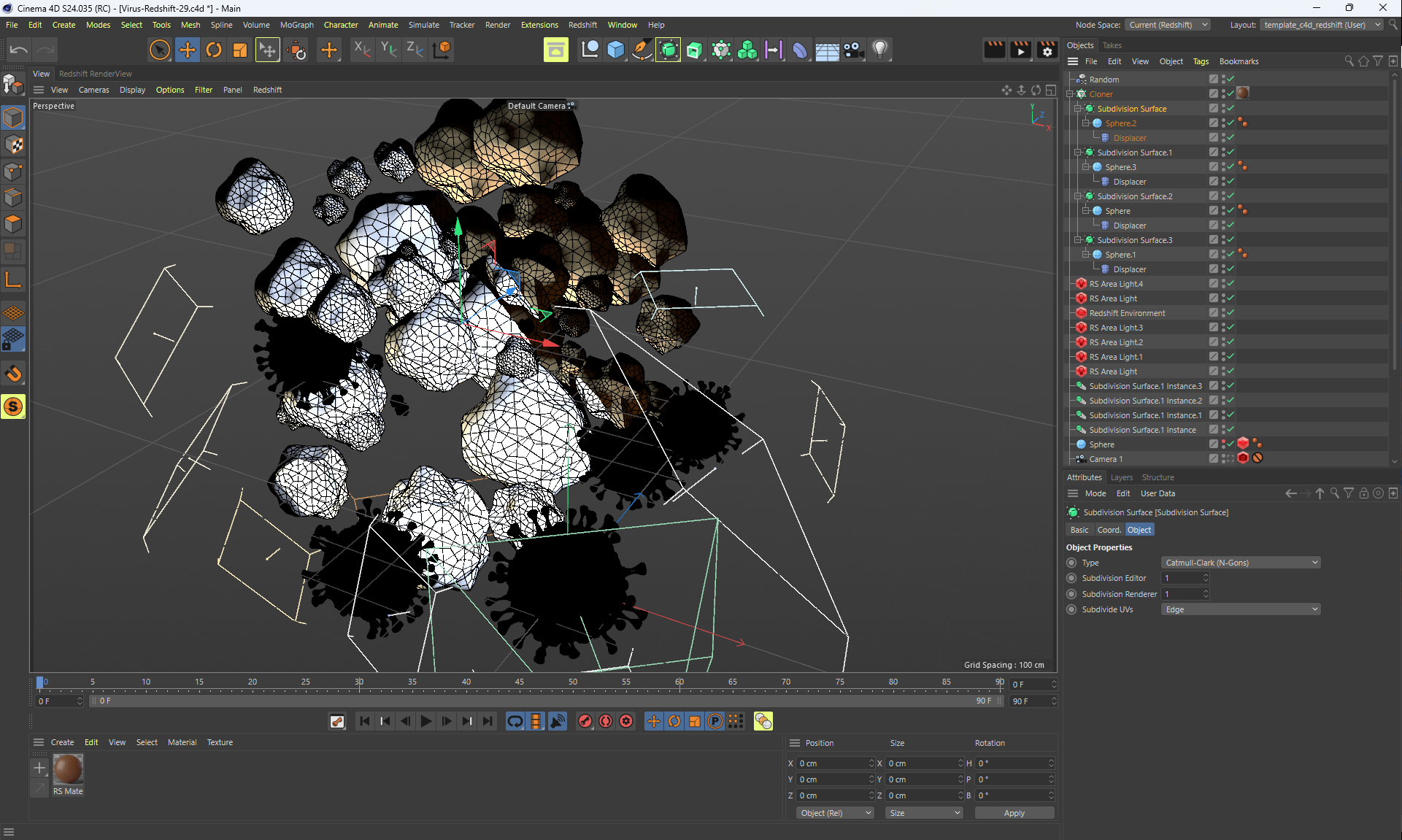1402x840 pixels.
Task: Open Subdivide UVs Edge dropdown
Action: click(1240, 609)
